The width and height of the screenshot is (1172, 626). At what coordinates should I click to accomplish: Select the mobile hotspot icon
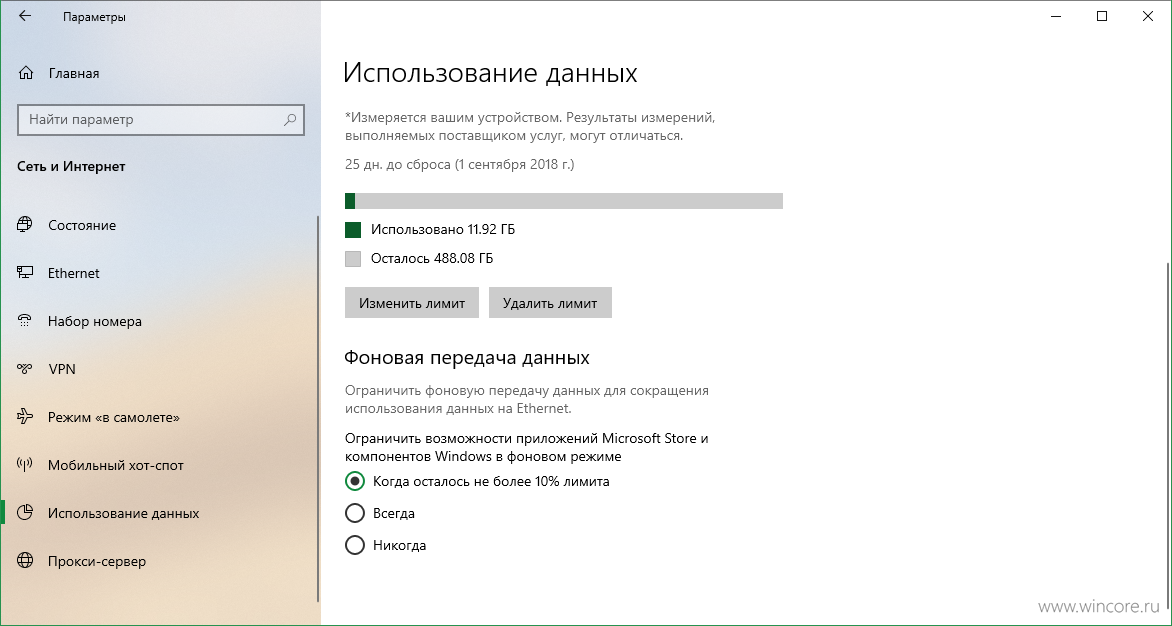(x=25, y=465)
